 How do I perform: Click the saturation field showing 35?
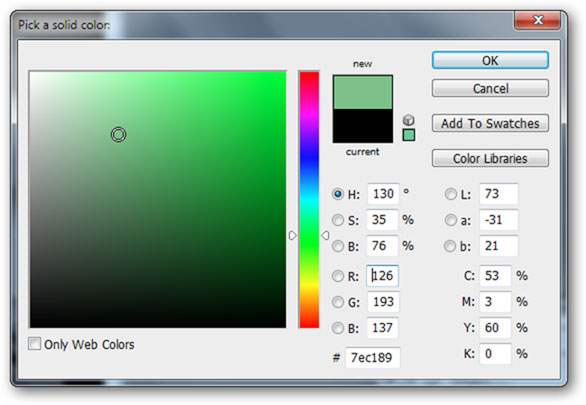(x=382, y=220)
